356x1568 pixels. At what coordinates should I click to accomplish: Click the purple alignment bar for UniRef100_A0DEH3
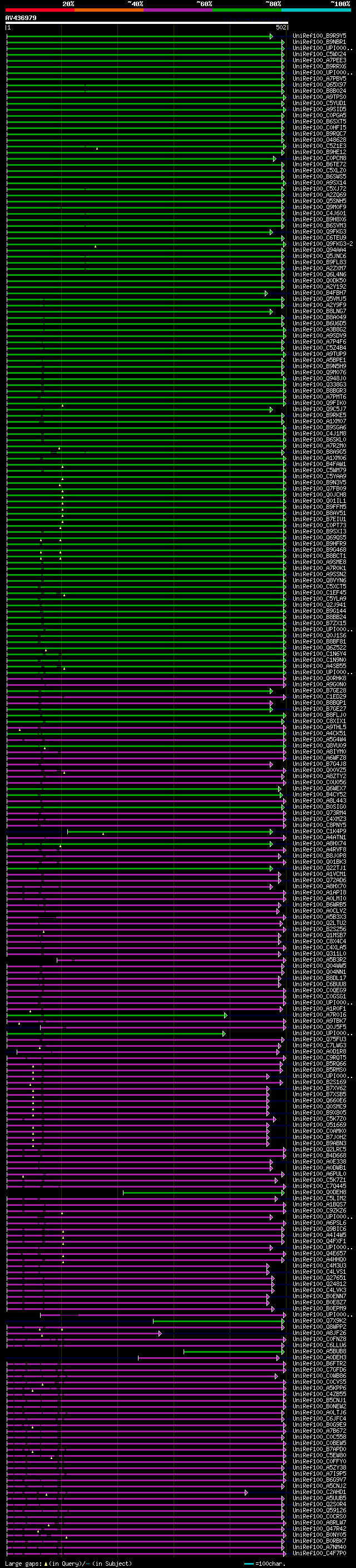click(209, 1357)
